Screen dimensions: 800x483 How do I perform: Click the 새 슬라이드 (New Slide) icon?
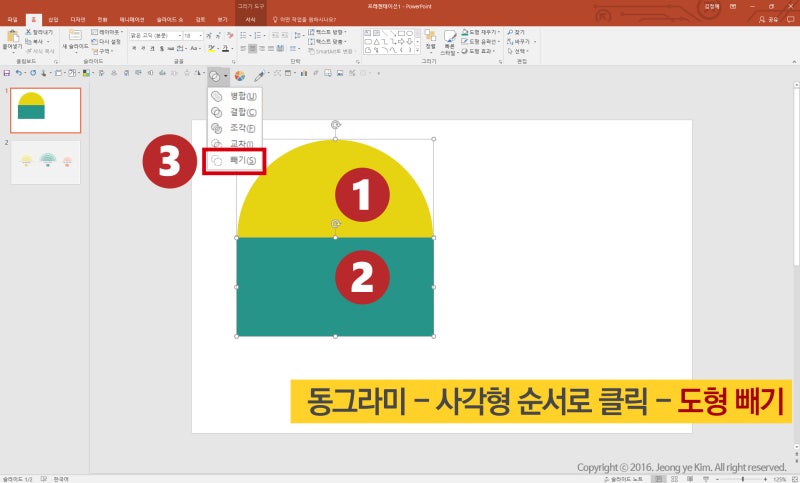click(76, 40)
